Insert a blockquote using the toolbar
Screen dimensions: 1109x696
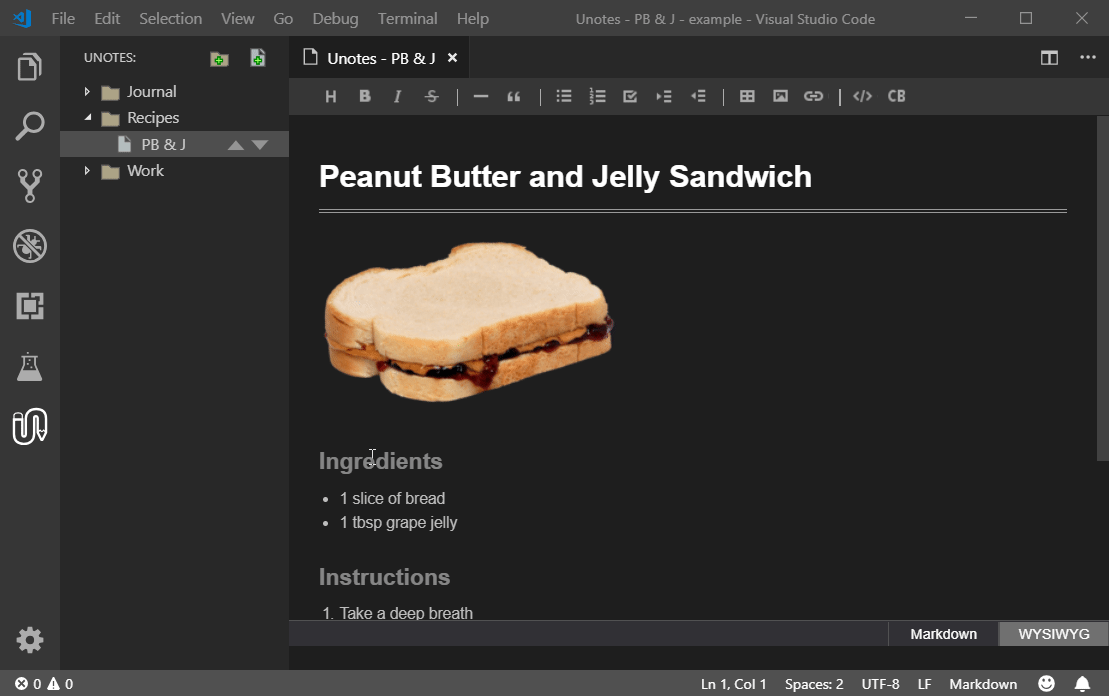click(x=514, y=96)
